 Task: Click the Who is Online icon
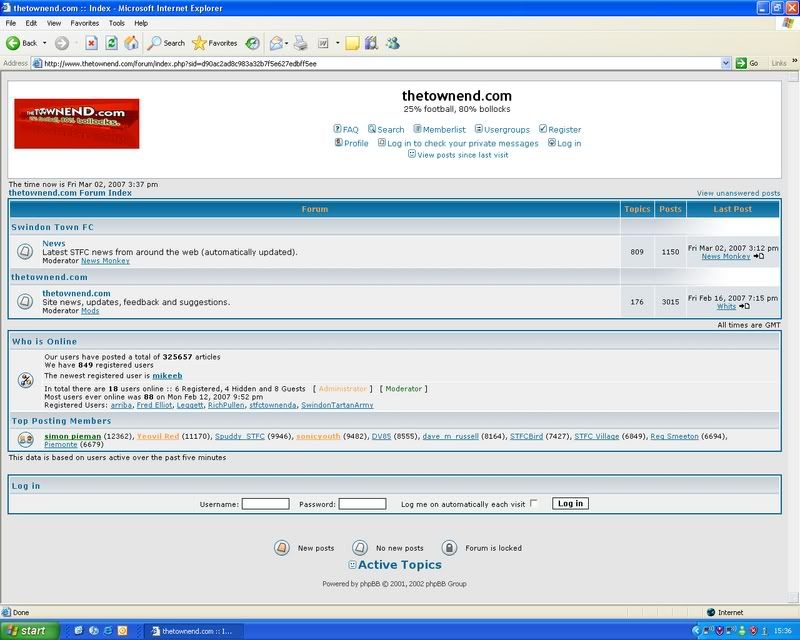(x=26, y=380)
